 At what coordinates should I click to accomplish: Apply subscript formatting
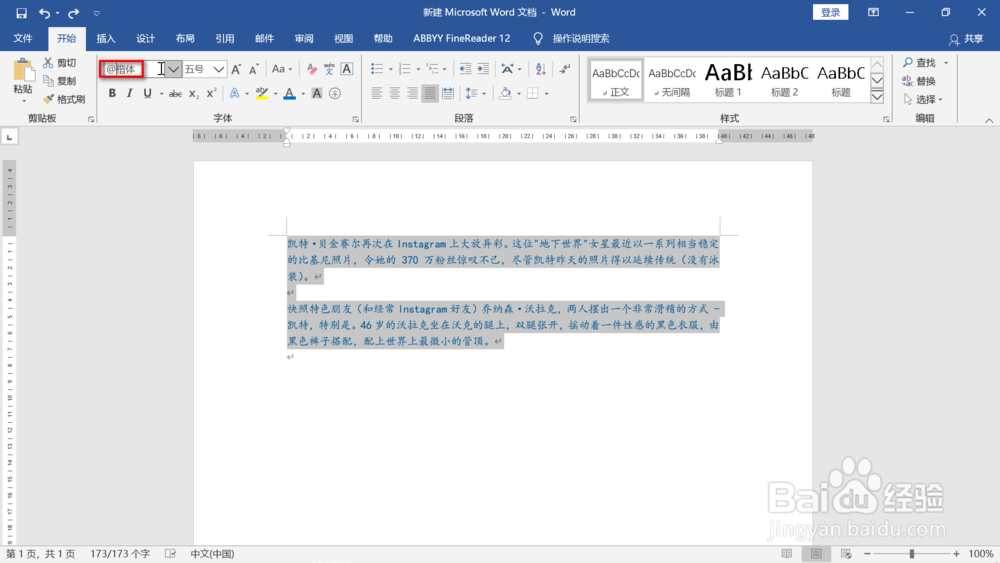coord(194,94)
